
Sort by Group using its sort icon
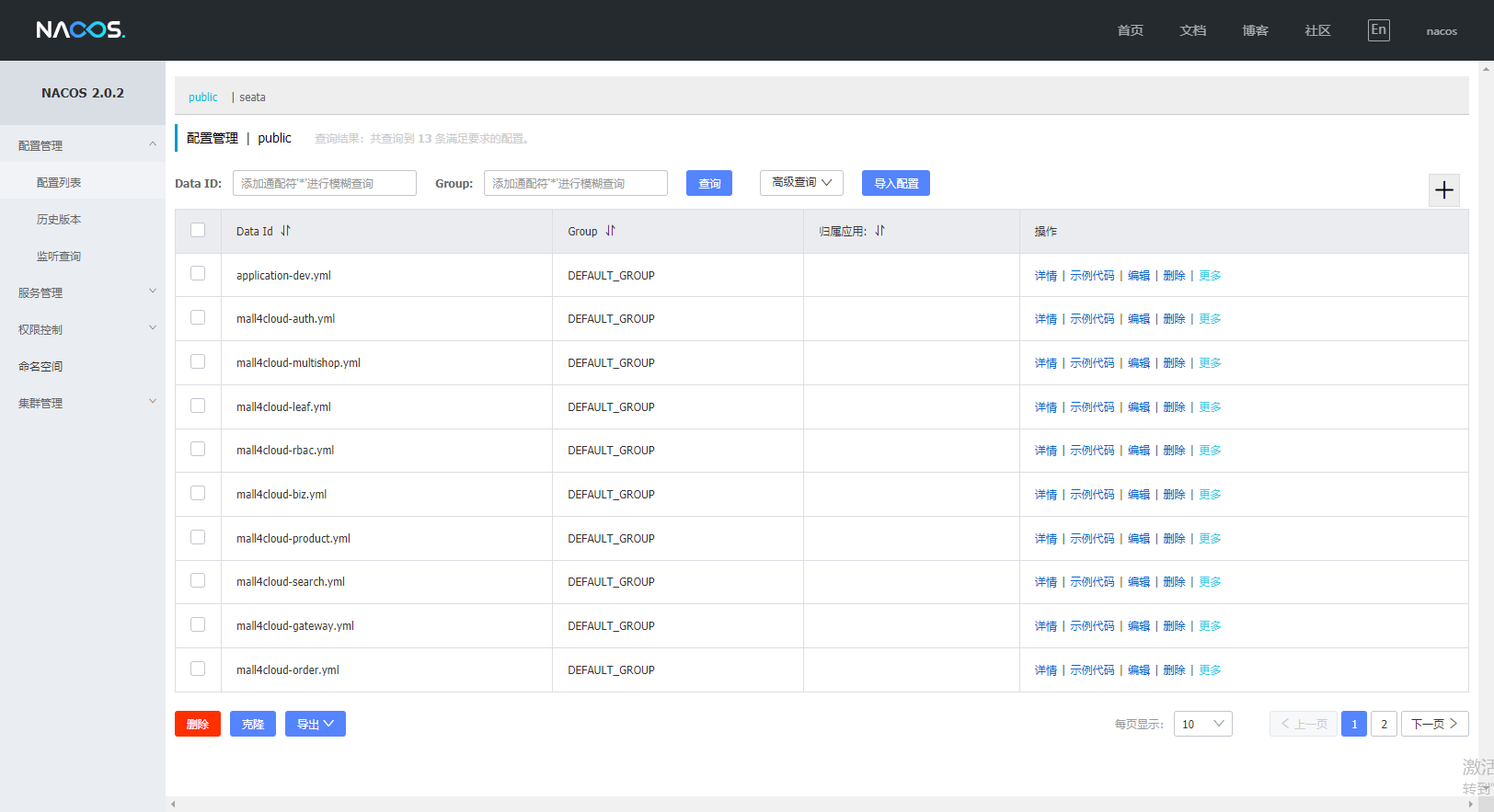click(x=610, y=231)
